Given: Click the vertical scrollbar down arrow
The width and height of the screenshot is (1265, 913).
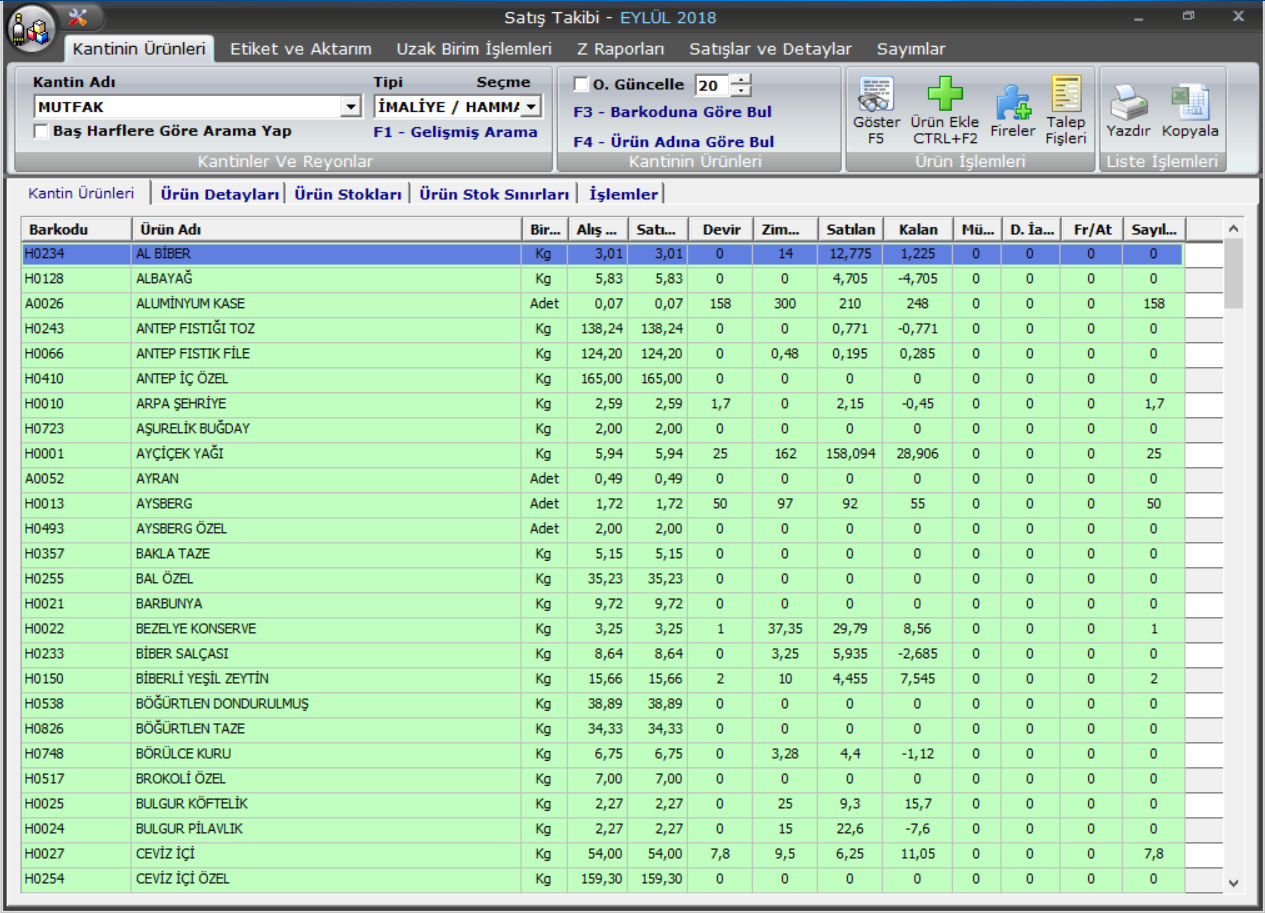Looking at the screenshot, I should tap(1233, 883).
